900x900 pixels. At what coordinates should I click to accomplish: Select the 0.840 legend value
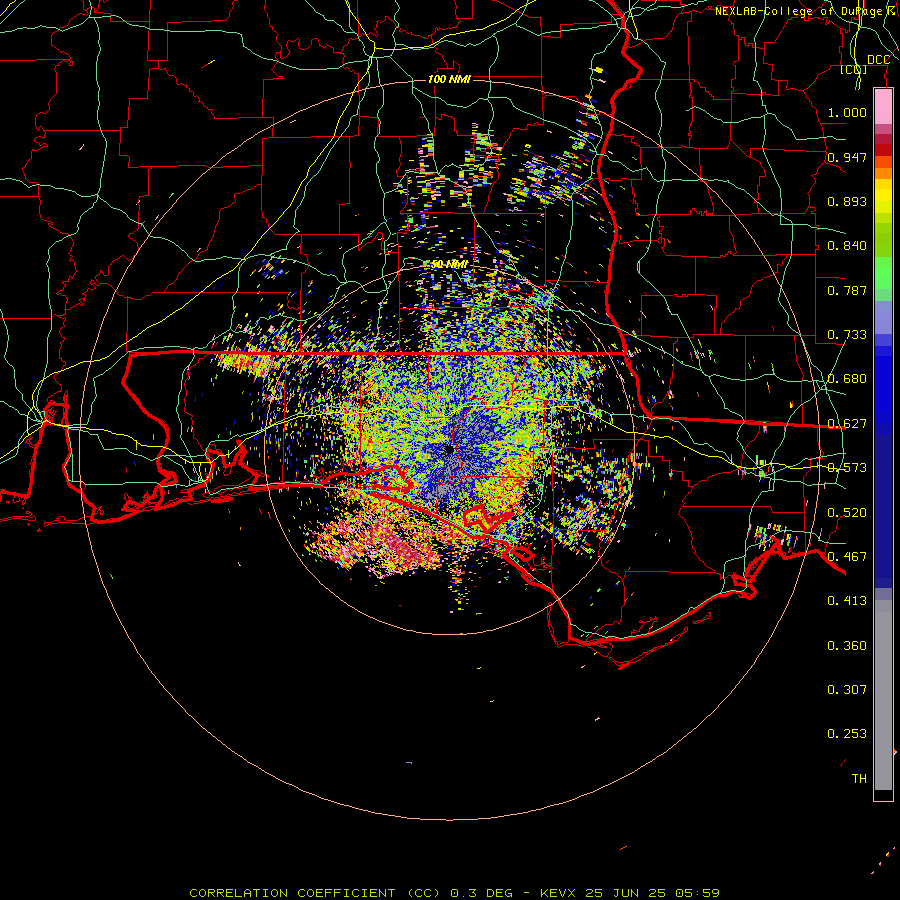pyautogui.click(x=847, y=246)
